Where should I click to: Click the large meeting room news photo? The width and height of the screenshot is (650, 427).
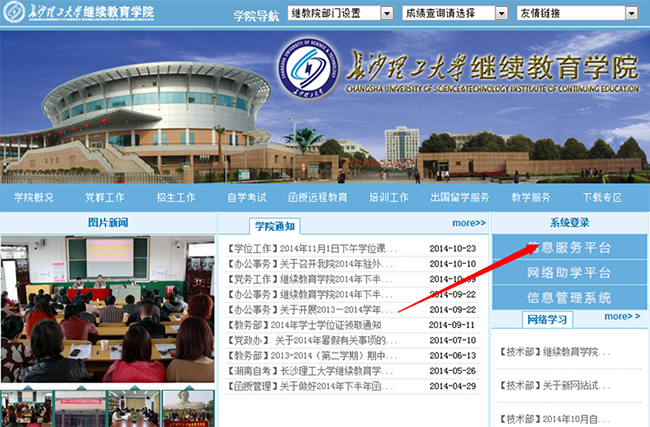coord(107,310)
